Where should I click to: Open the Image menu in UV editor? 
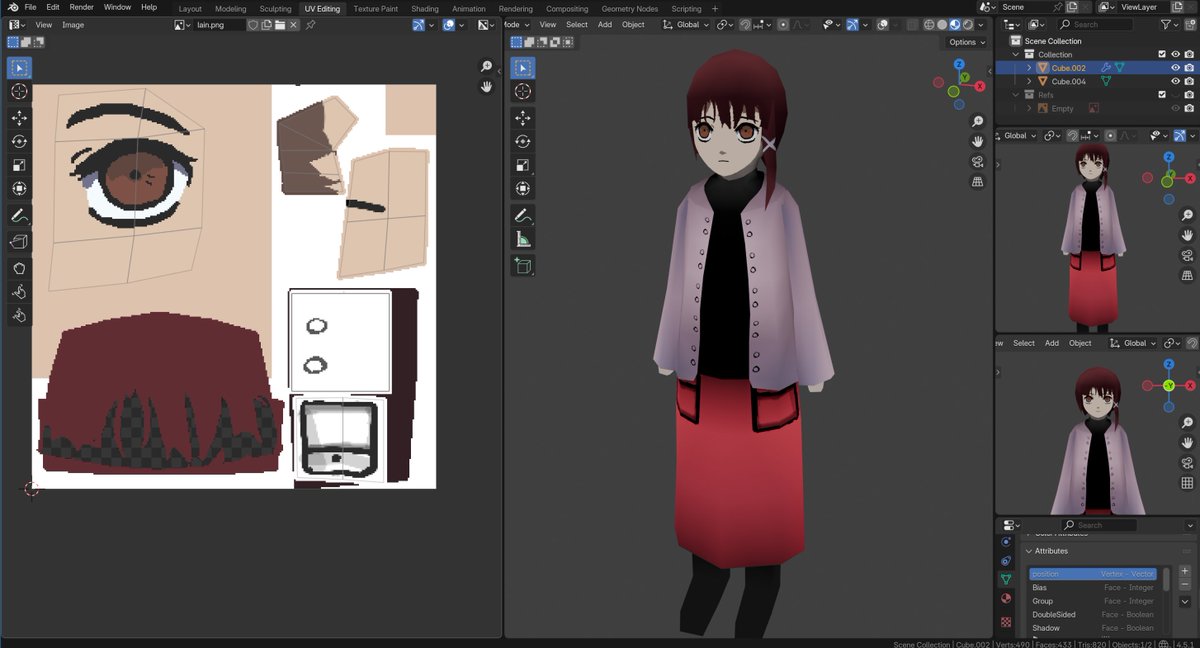[73, 24]
